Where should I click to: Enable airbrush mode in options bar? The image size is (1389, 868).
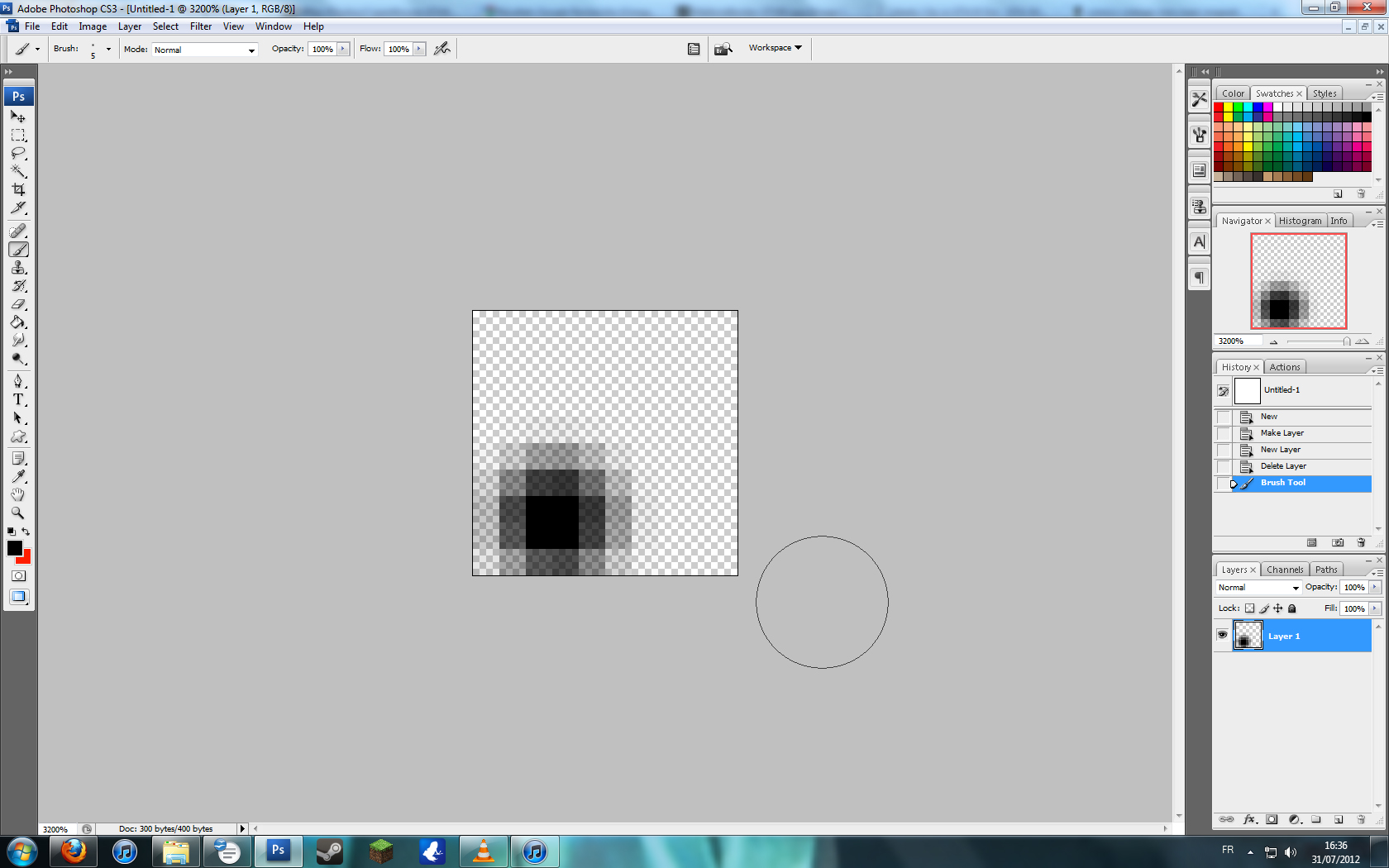[x=442, y=49]
